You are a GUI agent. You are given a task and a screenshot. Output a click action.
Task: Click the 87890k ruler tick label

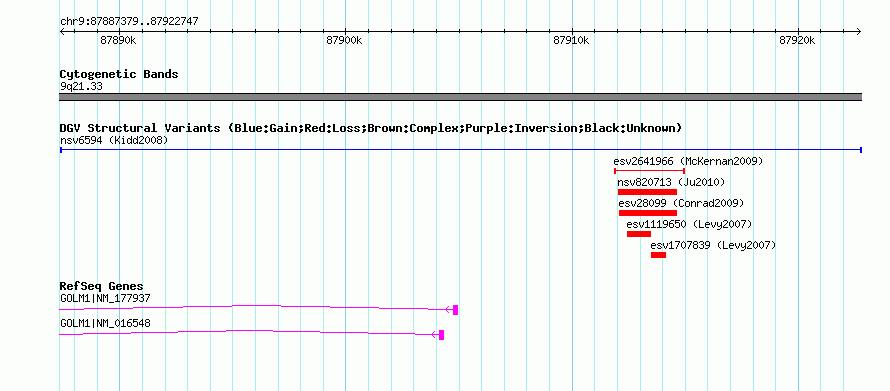pyautogui.click(x=118, y=40)
